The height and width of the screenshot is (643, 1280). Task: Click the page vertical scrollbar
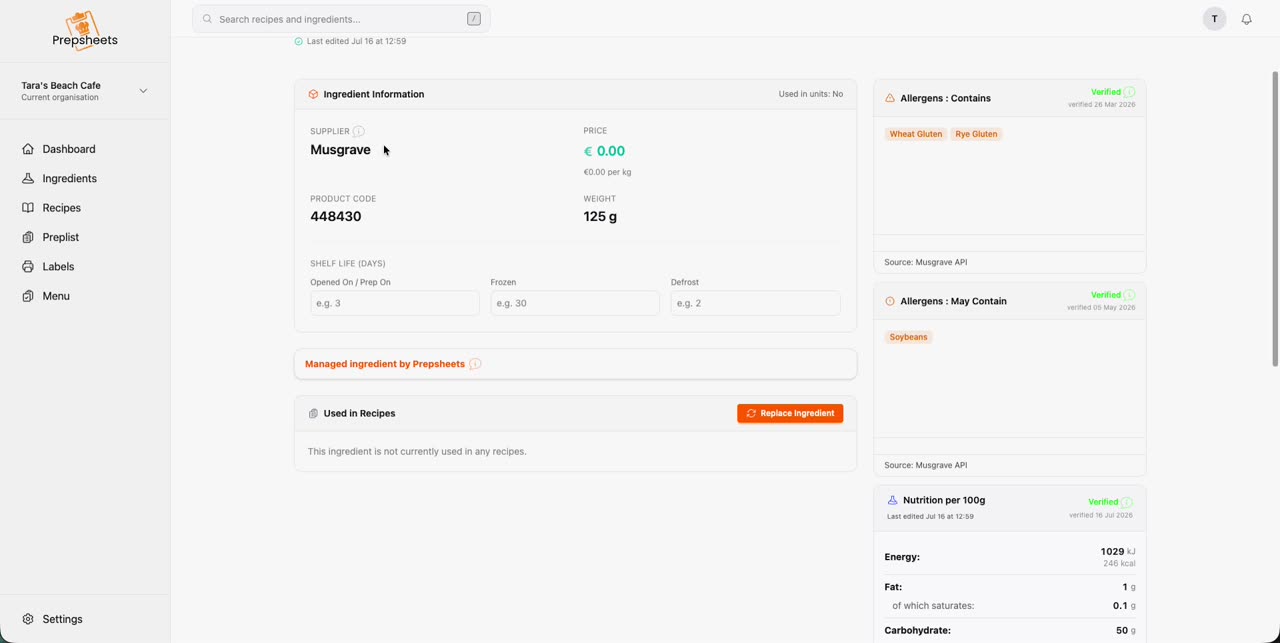pyautogui.click(x=1275, y=218)
